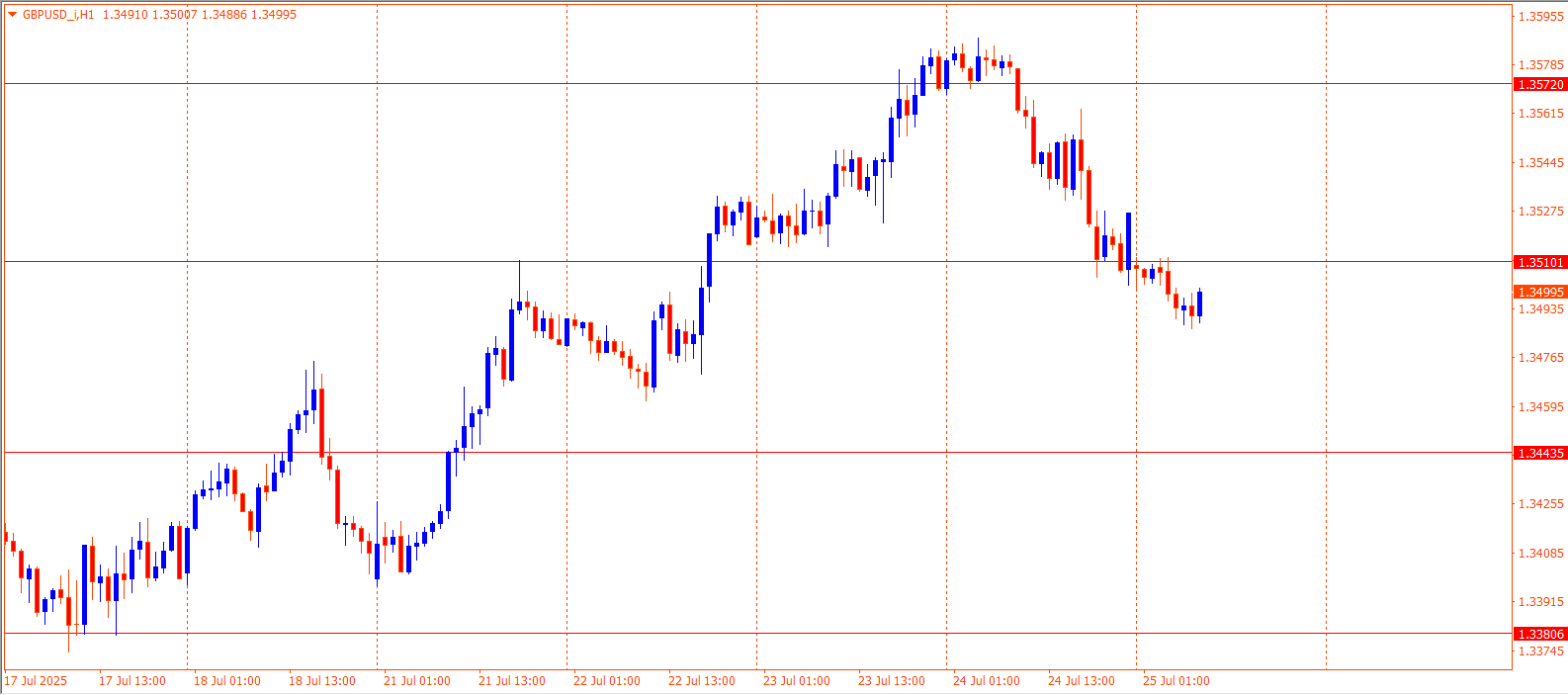Select the red horizontal line at 1.35720 level
The height and width of the screenshot is (695, 1568).
757,84
